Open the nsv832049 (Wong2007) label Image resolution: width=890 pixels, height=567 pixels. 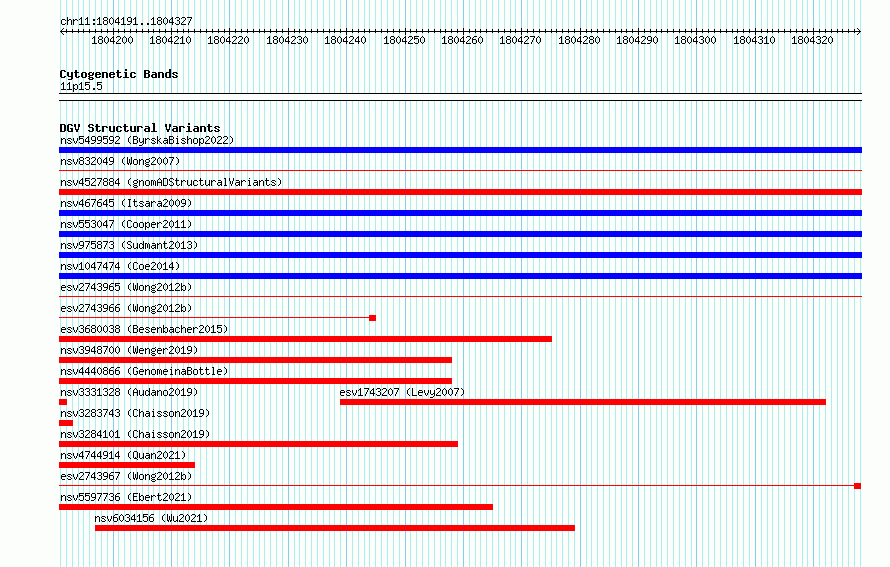[120, 161]
